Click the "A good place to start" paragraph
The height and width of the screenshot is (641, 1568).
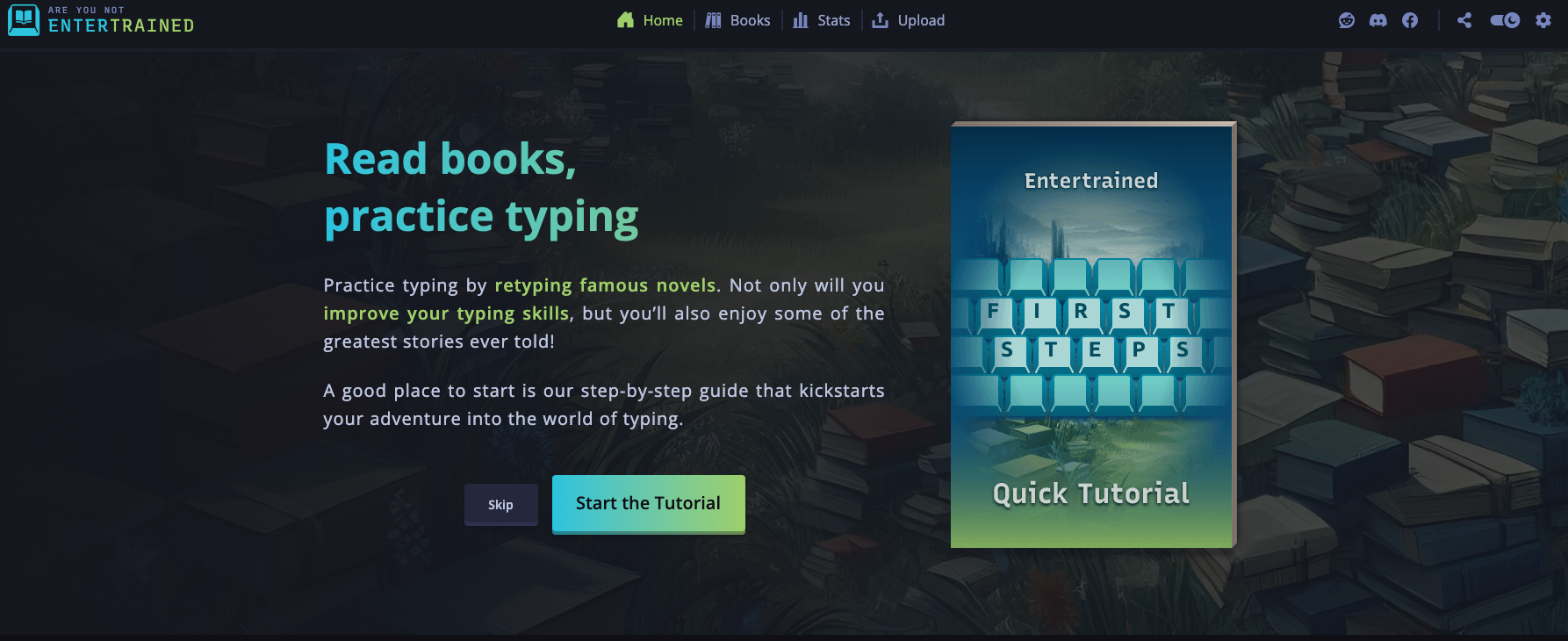pos(604,405)
